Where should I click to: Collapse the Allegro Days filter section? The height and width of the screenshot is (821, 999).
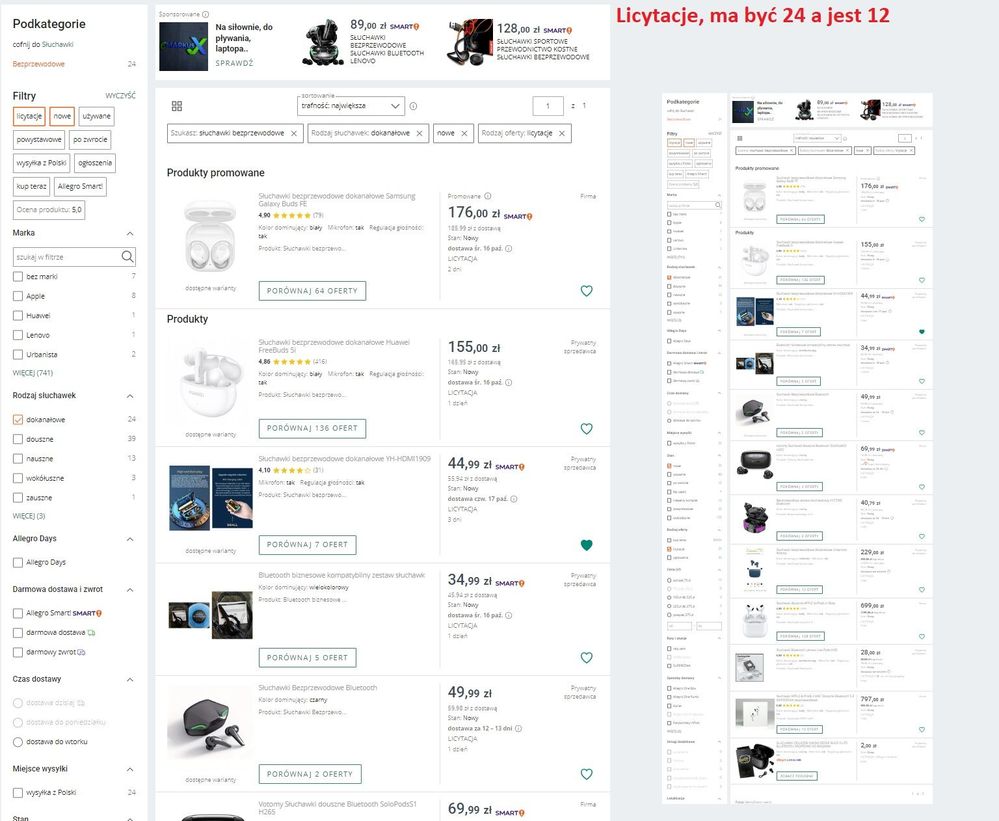[130, 539]
